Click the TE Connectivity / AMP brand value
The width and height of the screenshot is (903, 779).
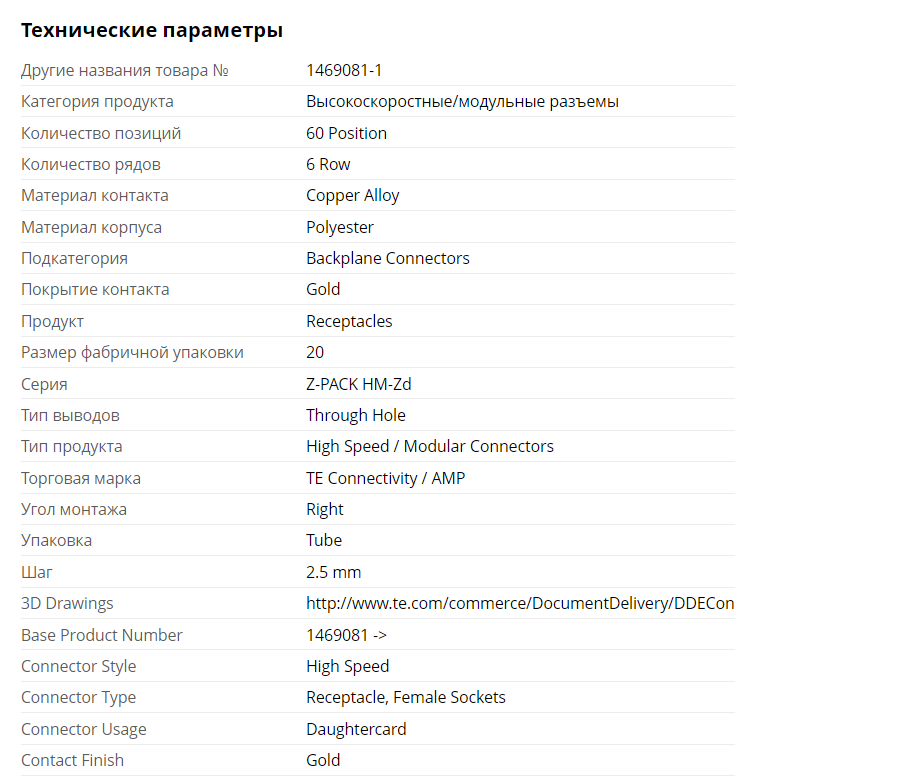pyautogui.click(x=385, y=478)
